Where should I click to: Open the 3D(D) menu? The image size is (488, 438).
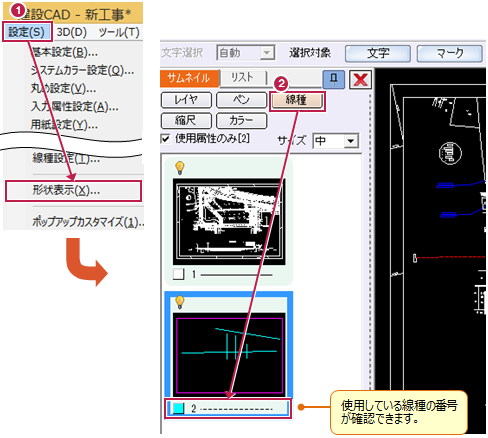[71, 32]
